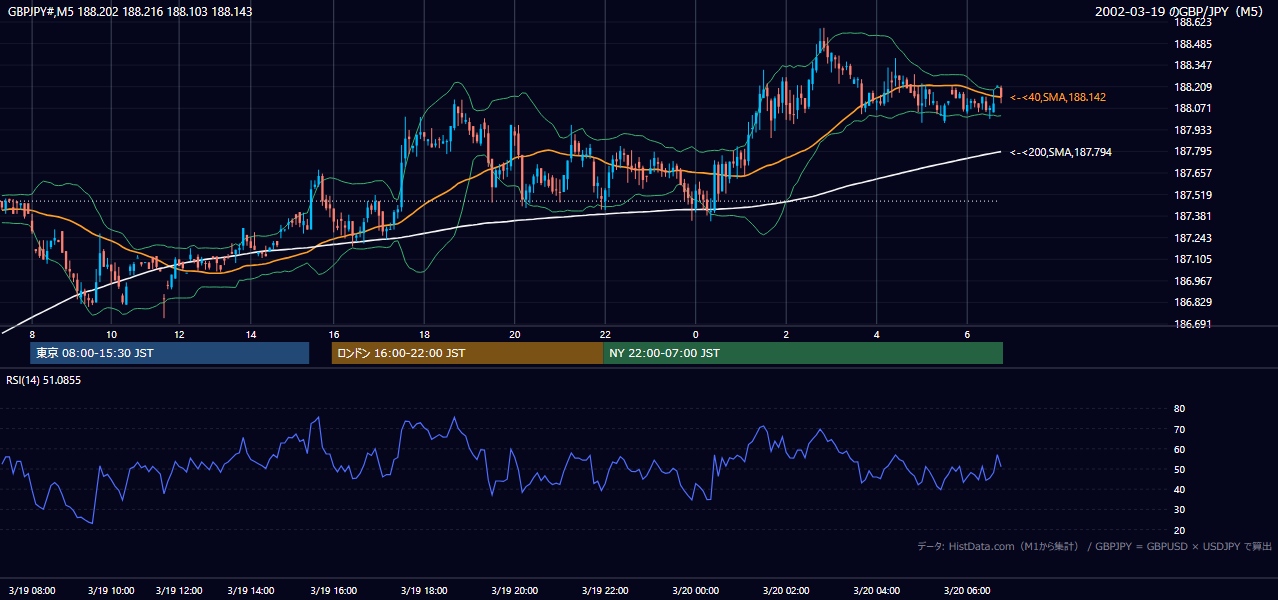Click the 3/19 14:00 timestamp on bottom axis
This screenshot has height=600, width=1278.
coord(252,591)
